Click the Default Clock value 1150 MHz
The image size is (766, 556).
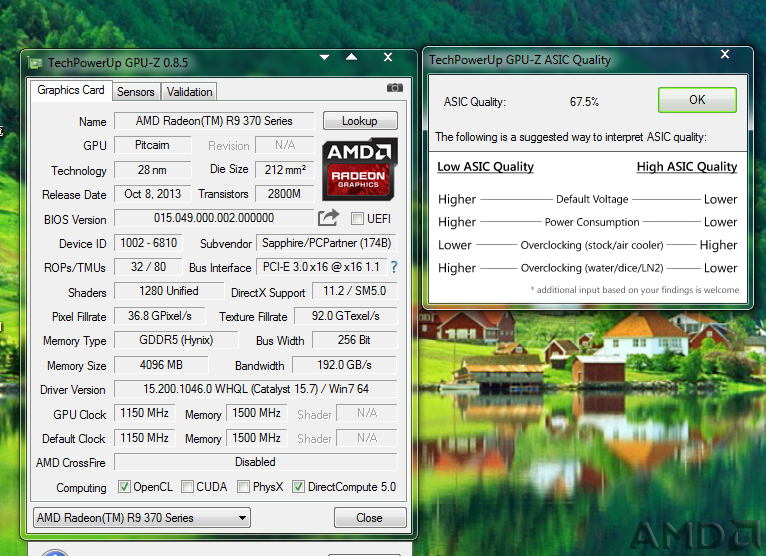point(145,438)
